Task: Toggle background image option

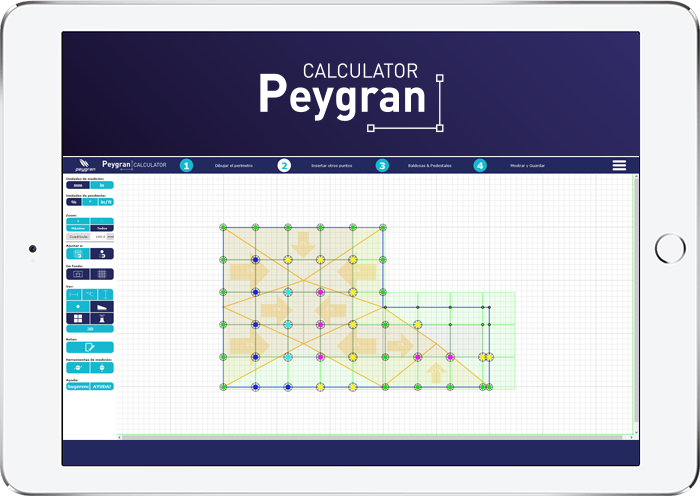Action: click(78, 274)
